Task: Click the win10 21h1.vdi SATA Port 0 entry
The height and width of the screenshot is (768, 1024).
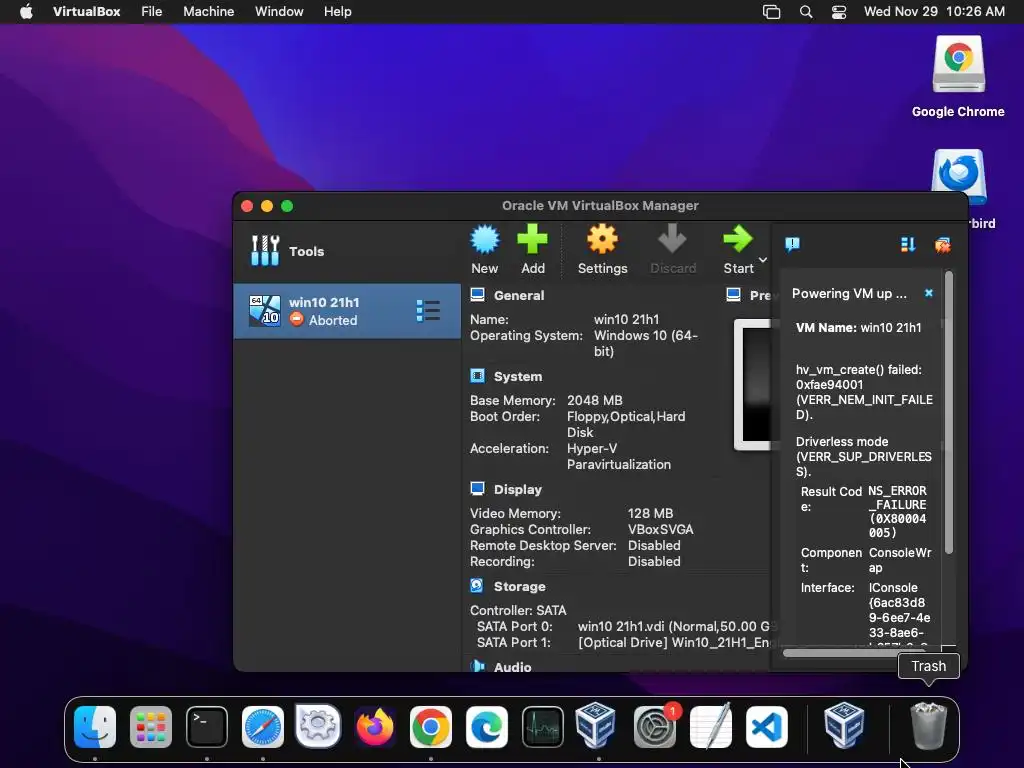Action: point(673,626)
